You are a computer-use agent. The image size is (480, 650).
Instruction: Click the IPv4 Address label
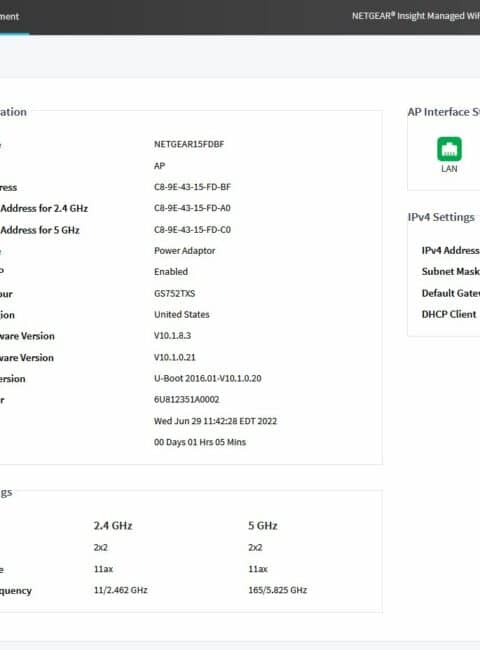pyautogui.click(x=451, y=250)
